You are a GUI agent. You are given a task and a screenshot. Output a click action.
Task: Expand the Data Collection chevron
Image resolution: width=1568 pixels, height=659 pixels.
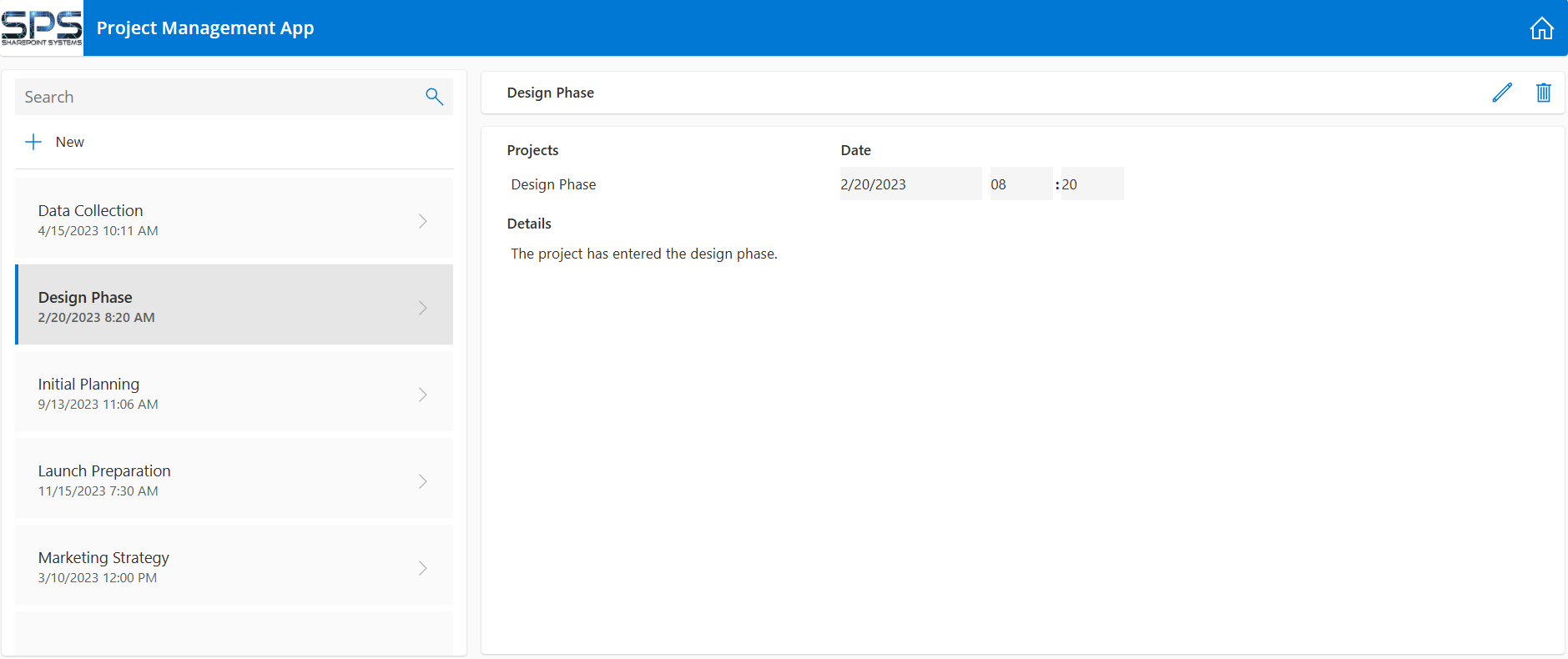pyautogui.click(x=422, y=221)
